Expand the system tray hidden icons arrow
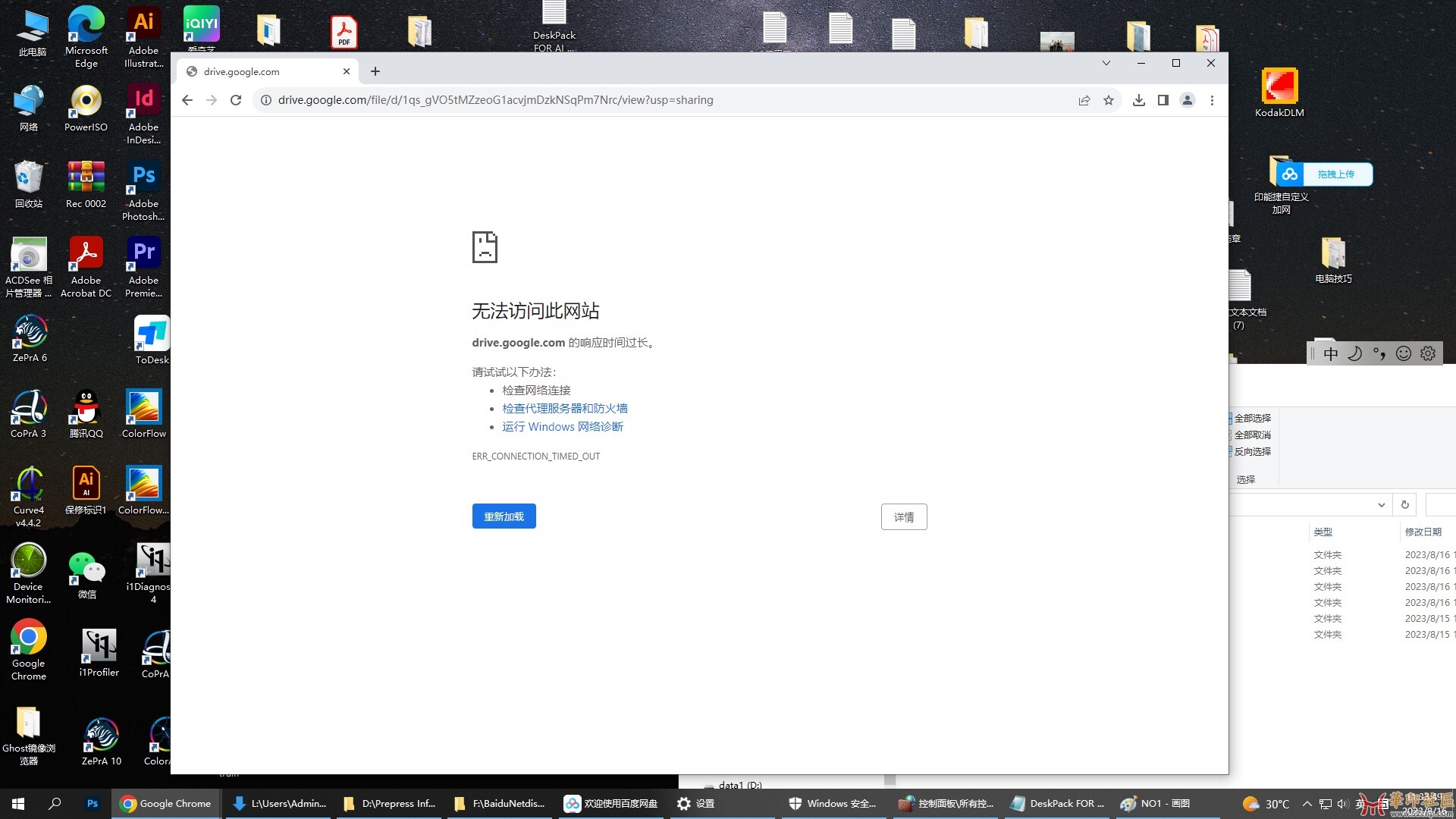 pyautogui.click(x=1307, y=804)
